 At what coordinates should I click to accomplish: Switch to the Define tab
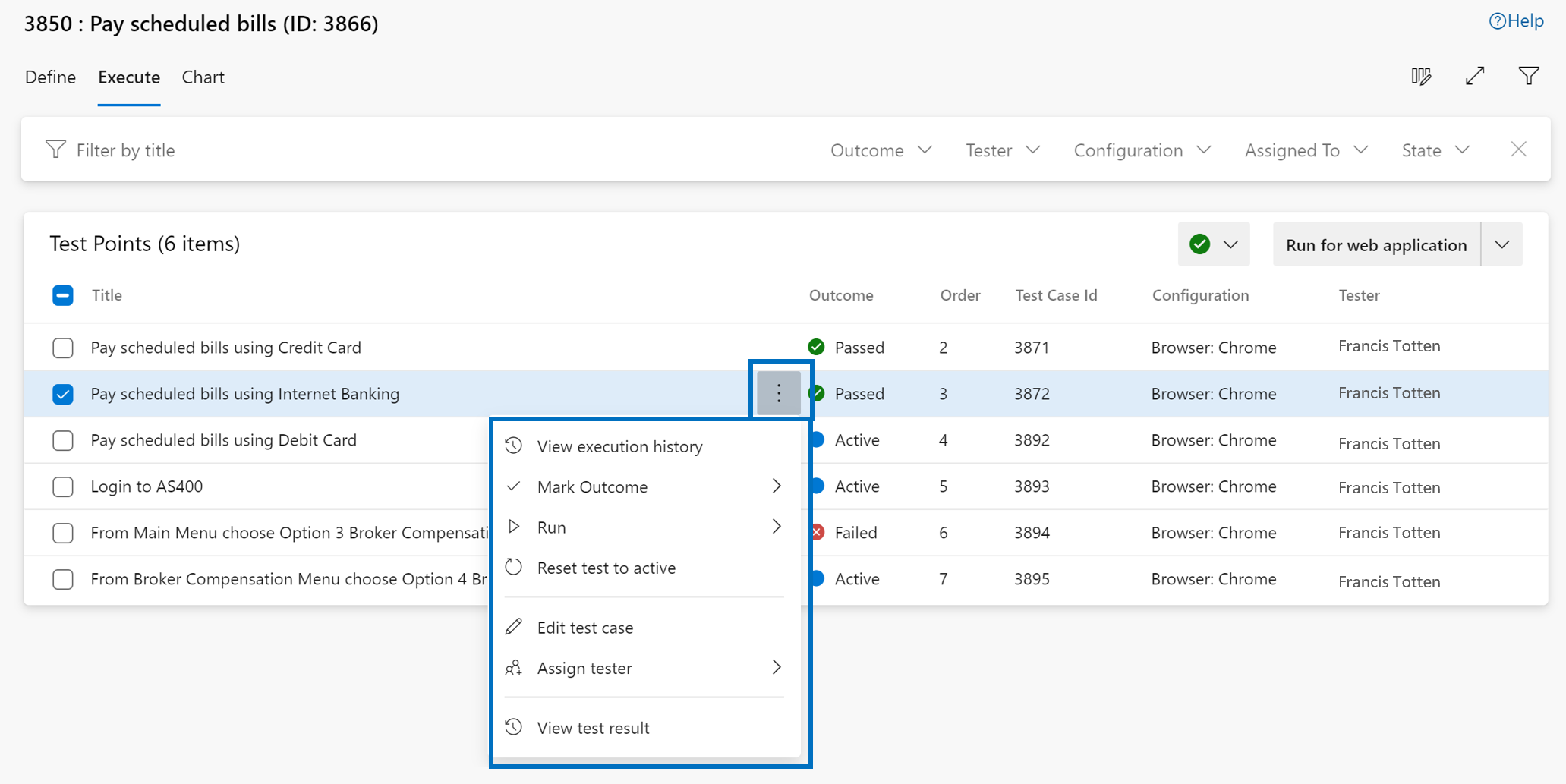49,77
